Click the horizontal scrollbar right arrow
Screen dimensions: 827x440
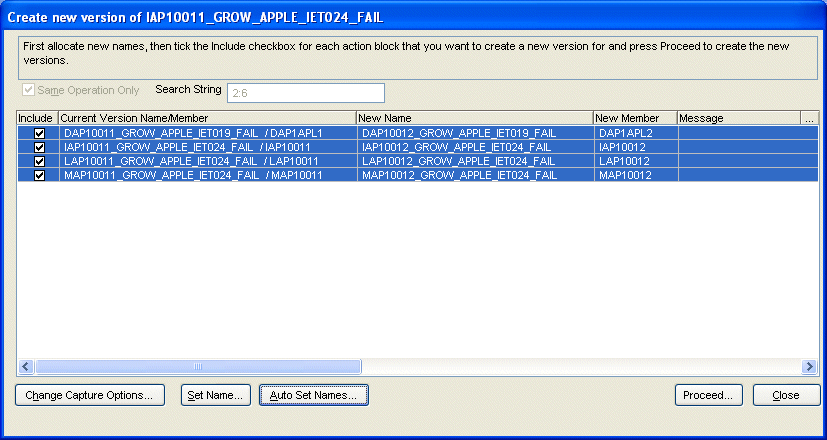(x=811, y=367)
